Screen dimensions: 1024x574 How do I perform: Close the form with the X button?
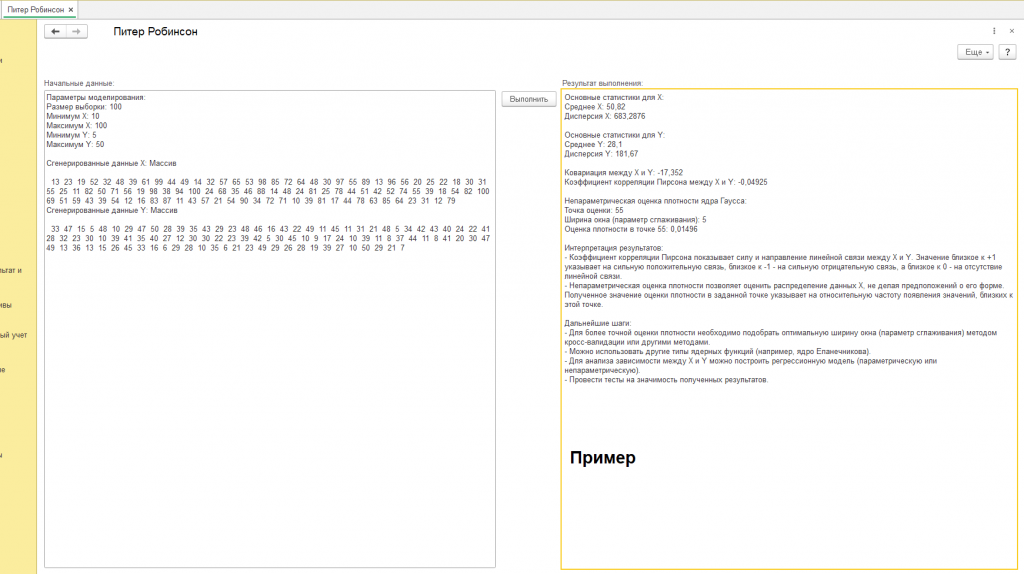point(1012,31)
